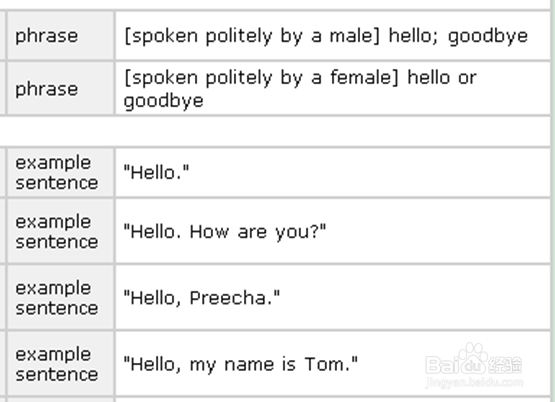Click the word "goodbye" on the wrapped line

click(164, 102)
